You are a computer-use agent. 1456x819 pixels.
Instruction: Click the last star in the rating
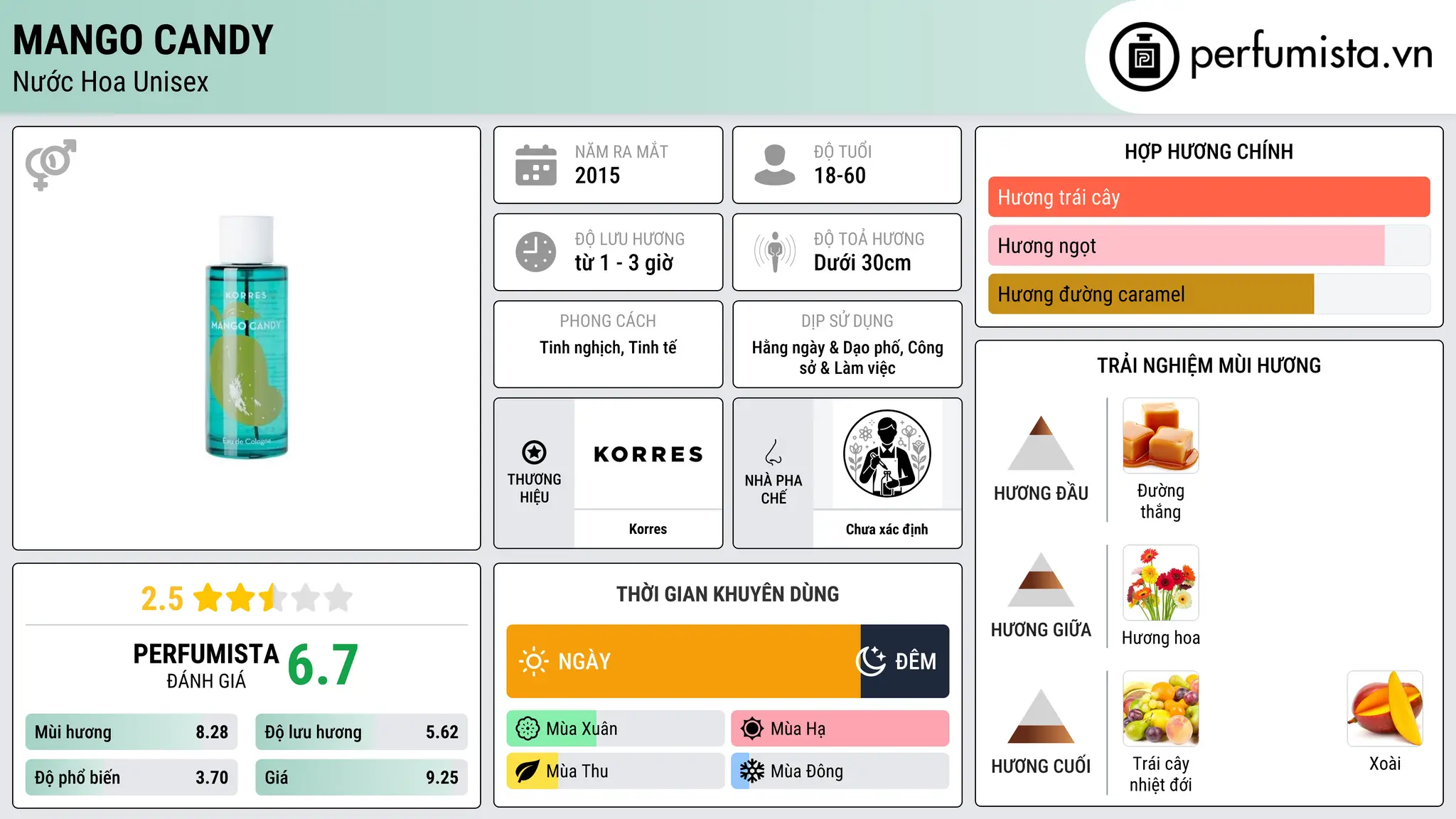[338, 598]
